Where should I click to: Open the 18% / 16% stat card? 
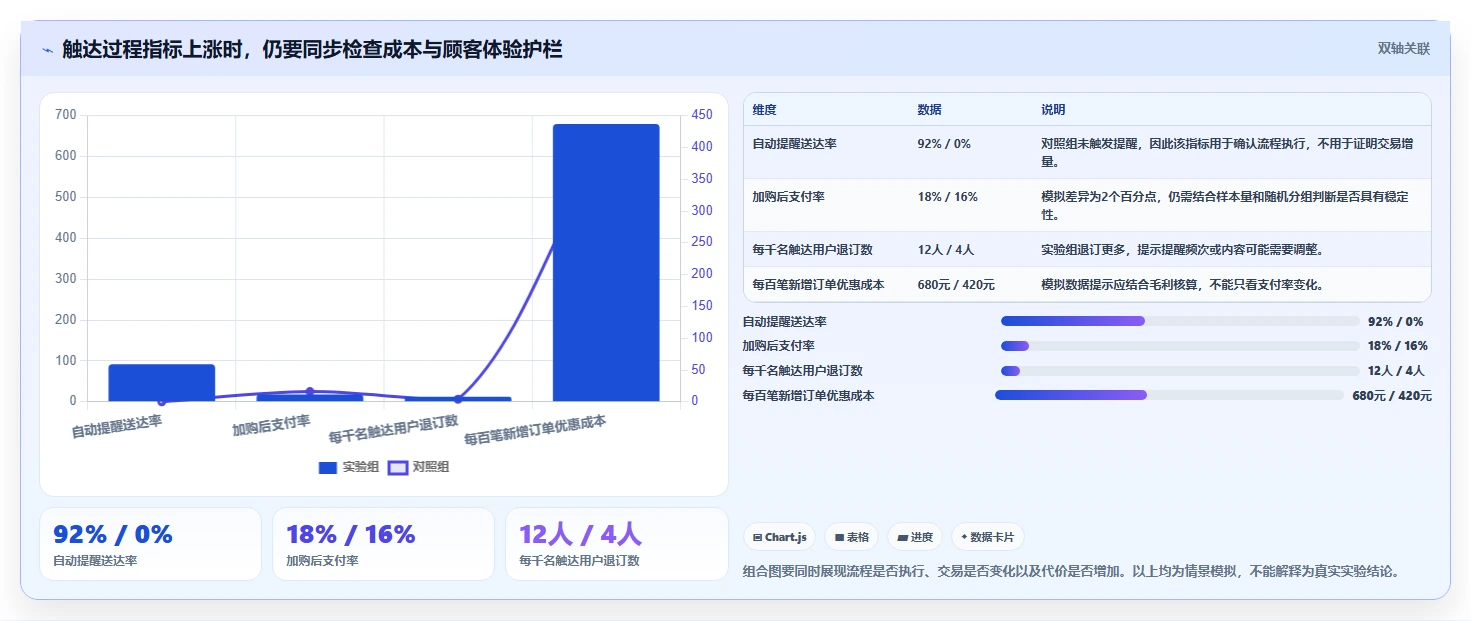[383, 544]
